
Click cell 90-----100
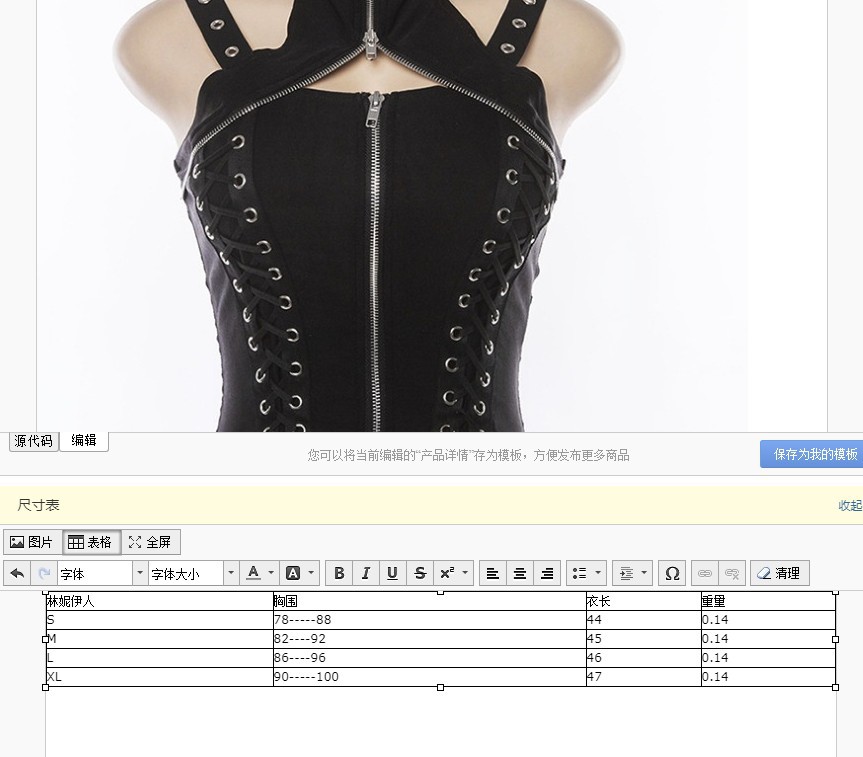430,677
